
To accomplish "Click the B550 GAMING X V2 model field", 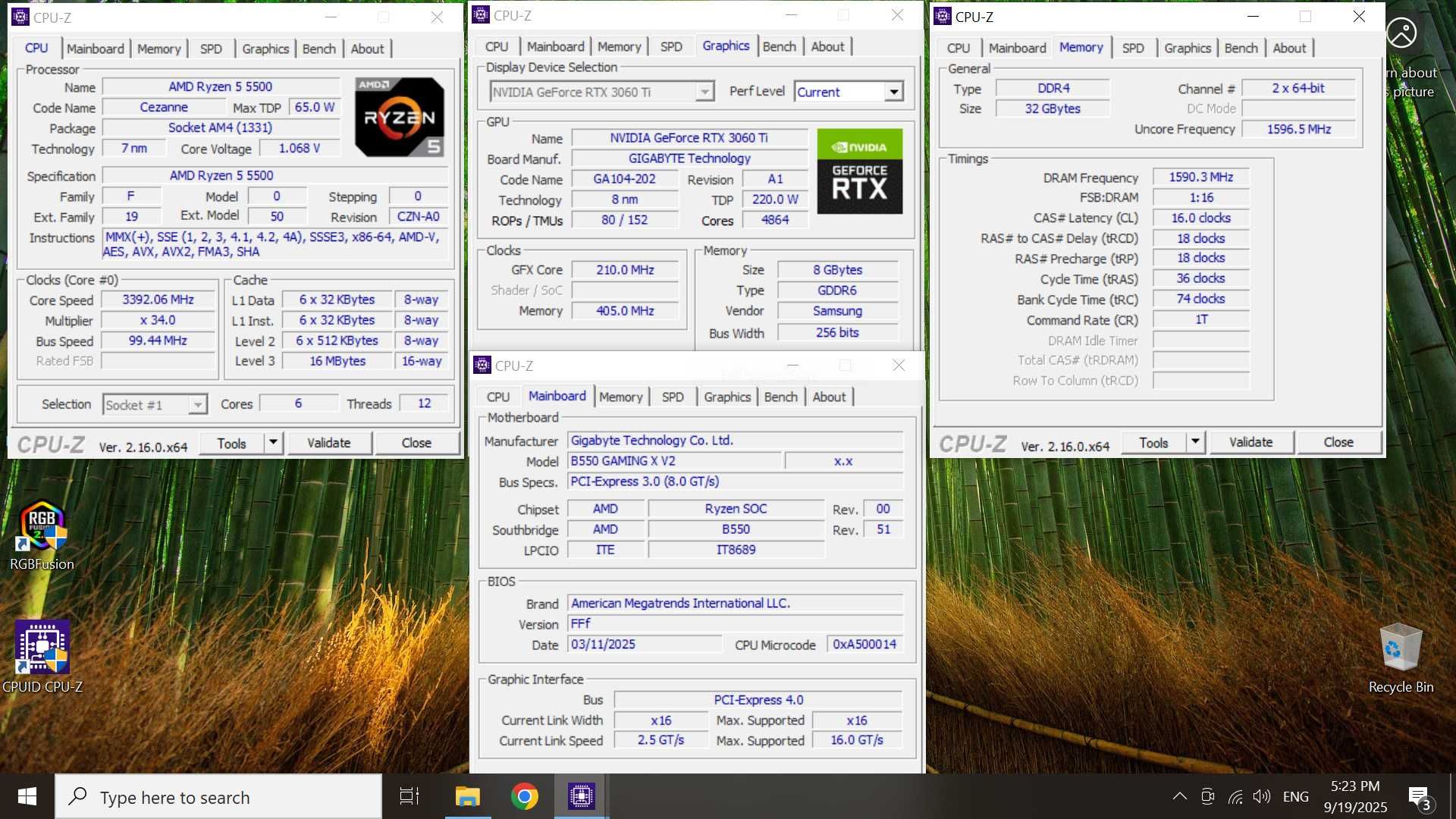I will pos(674,460).
